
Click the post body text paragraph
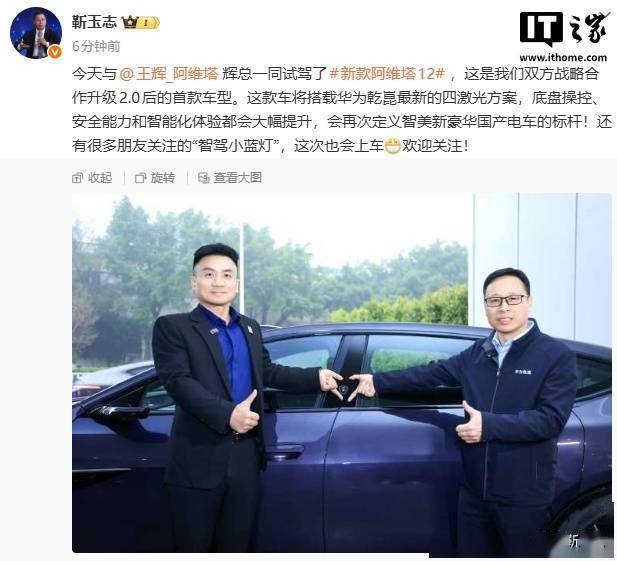(342, 110)
